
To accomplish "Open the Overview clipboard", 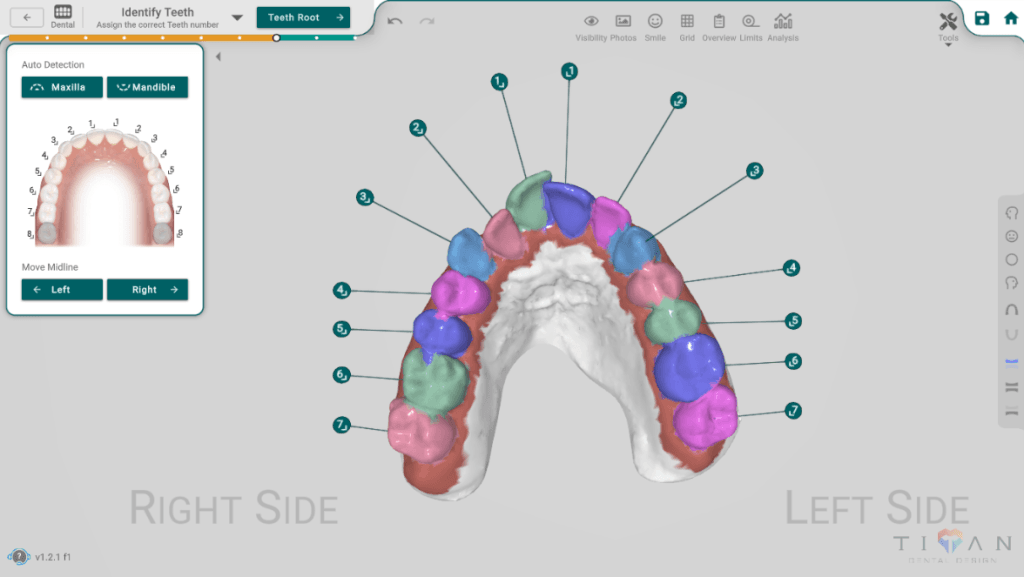I will (718, 27).
